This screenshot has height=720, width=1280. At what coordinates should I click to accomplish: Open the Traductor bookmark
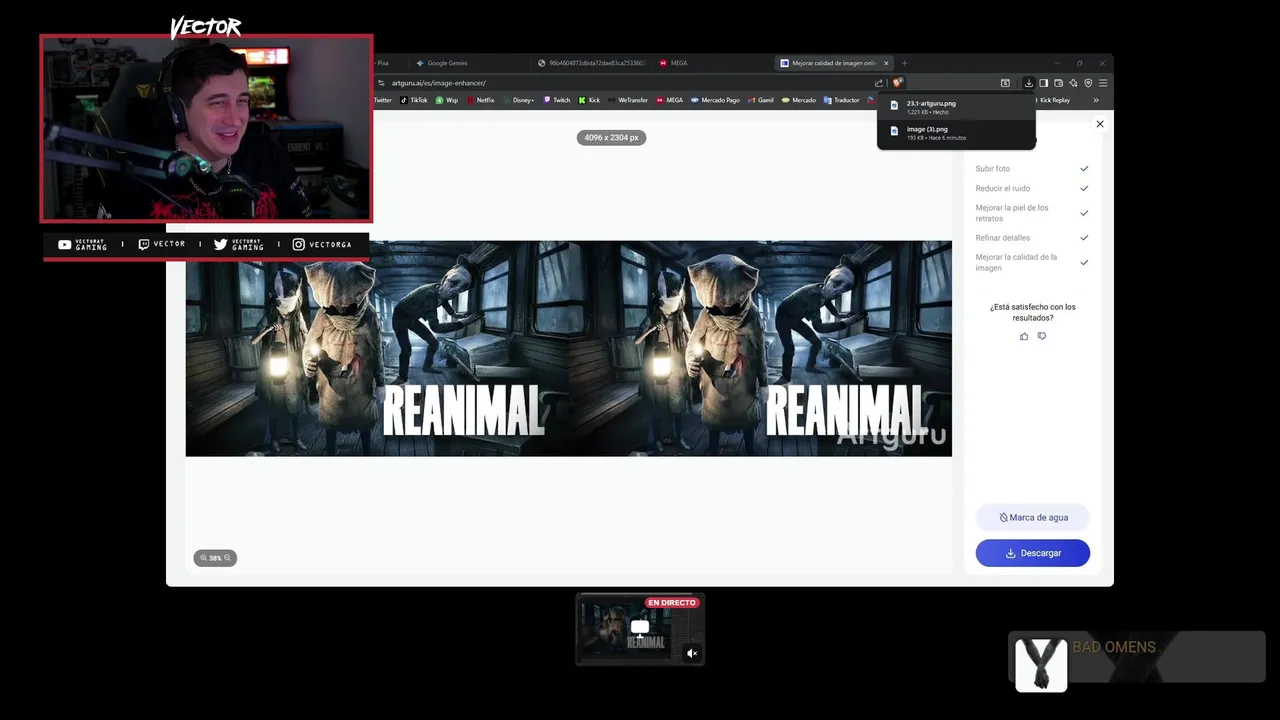pos(842,100)
